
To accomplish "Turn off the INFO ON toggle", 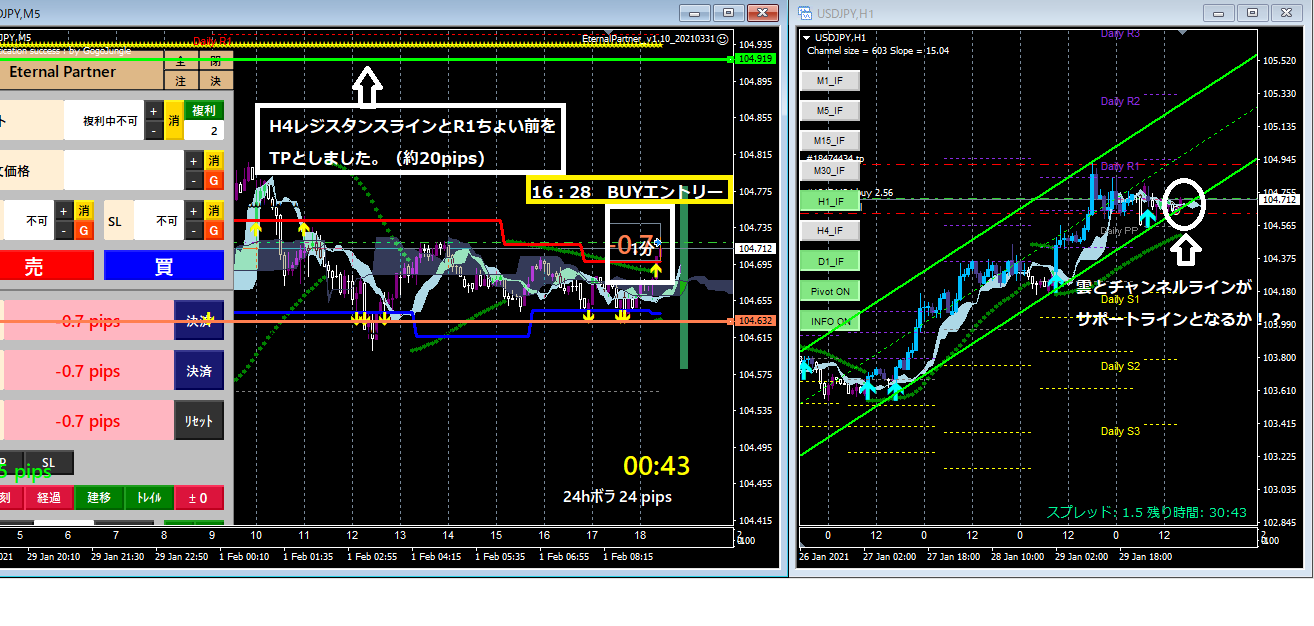I will pyautogui.click(x=830, y=321).
